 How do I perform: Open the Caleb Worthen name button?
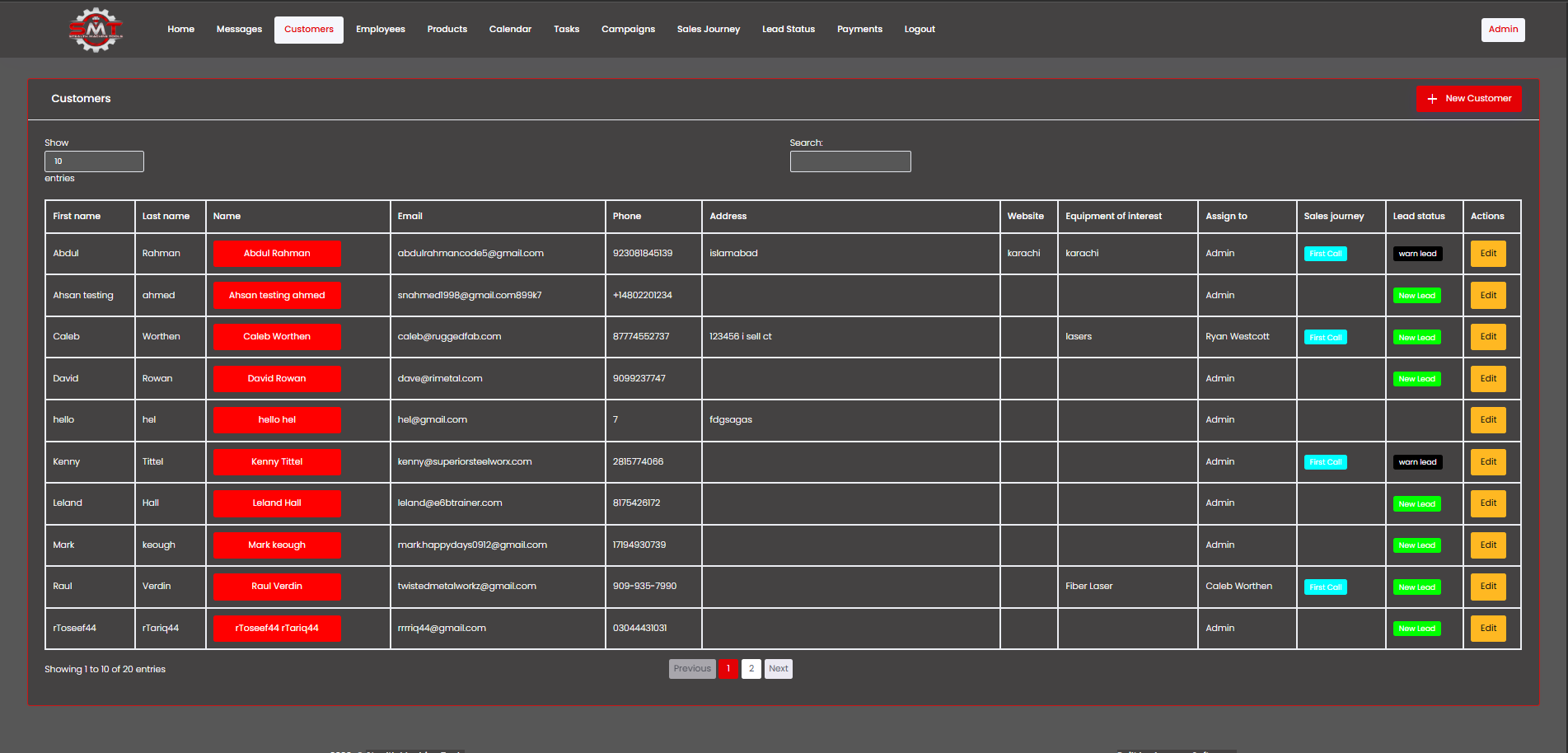click(277, 337)
